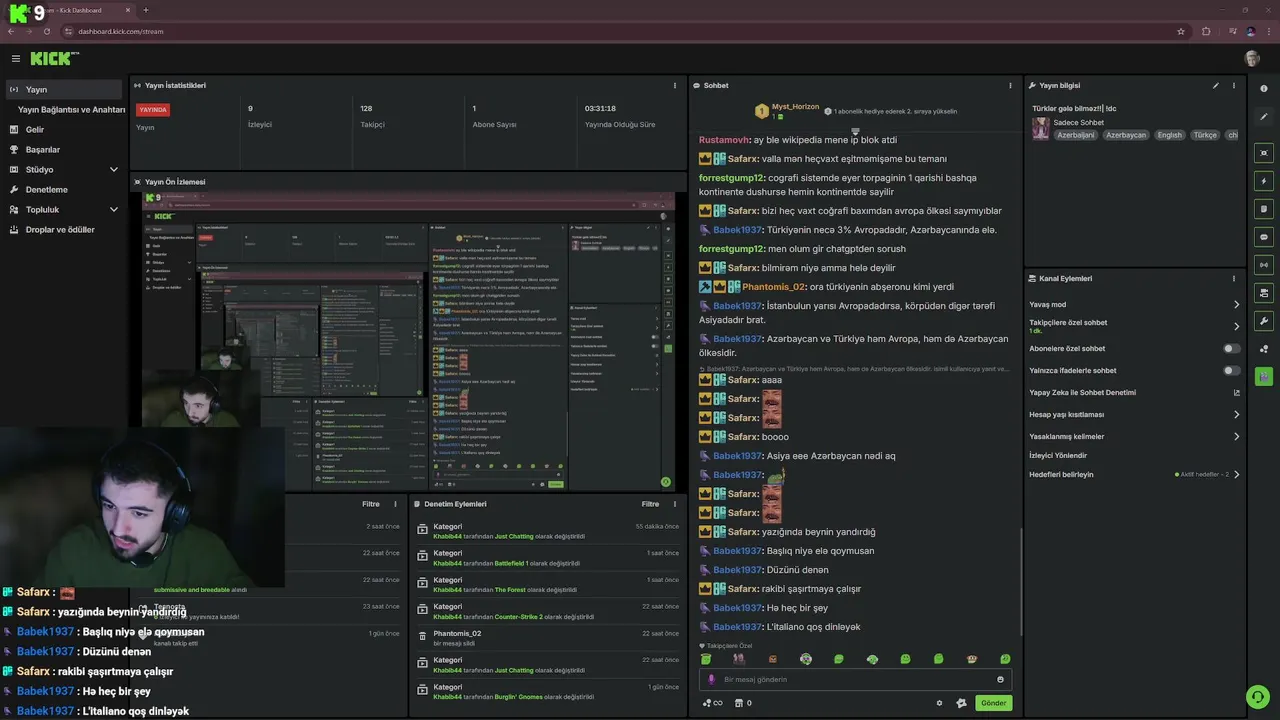Toggle Abonelere özel sohbet switch
Screen dimensions: 1280x720
[x=1232, y=349]
